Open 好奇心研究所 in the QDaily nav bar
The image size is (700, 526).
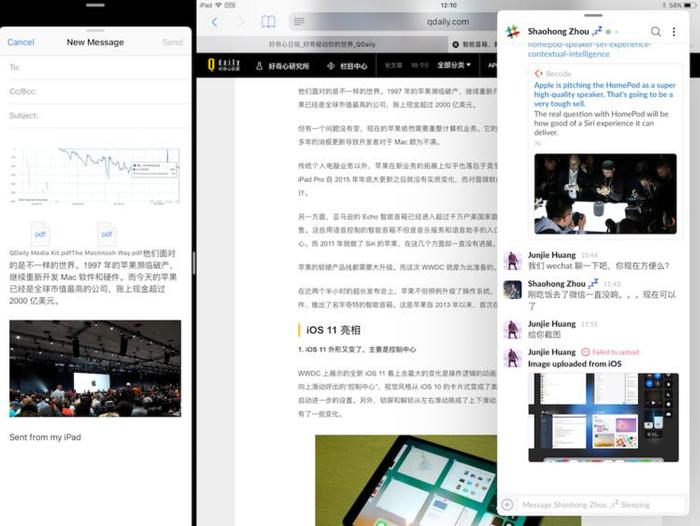(x=288, y=66)
